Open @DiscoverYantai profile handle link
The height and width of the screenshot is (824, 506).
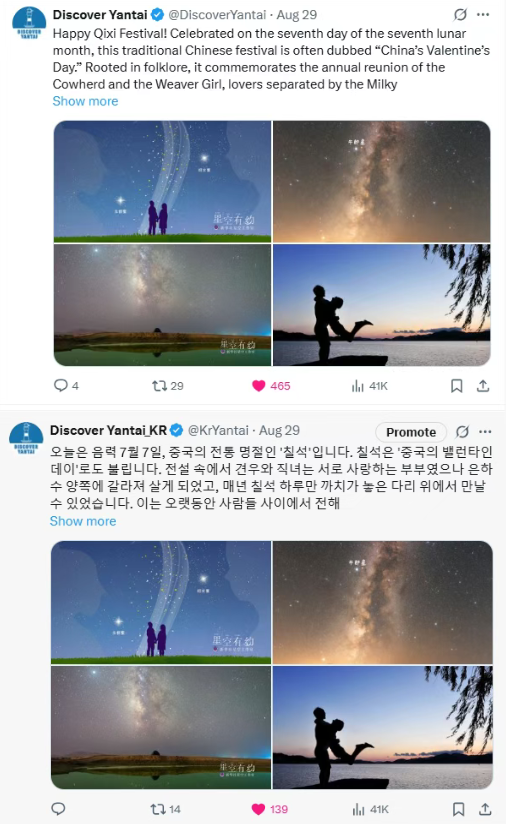pyautogui.click(x=217, y=15)
